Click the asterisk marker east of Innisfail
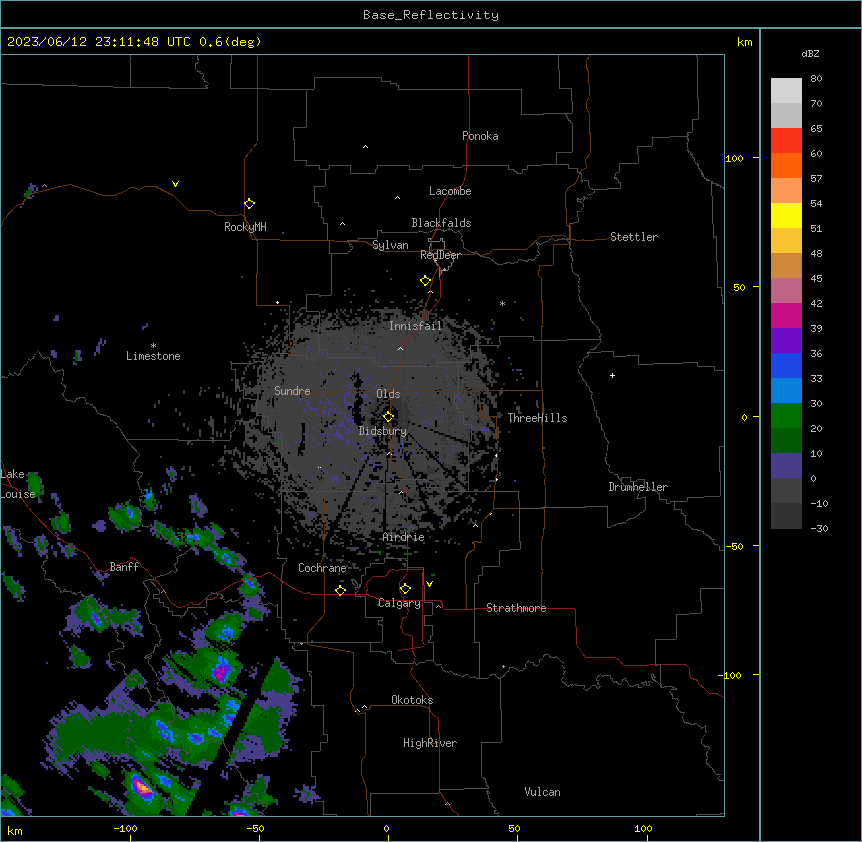862x842 pixels. tap(502, 303)
